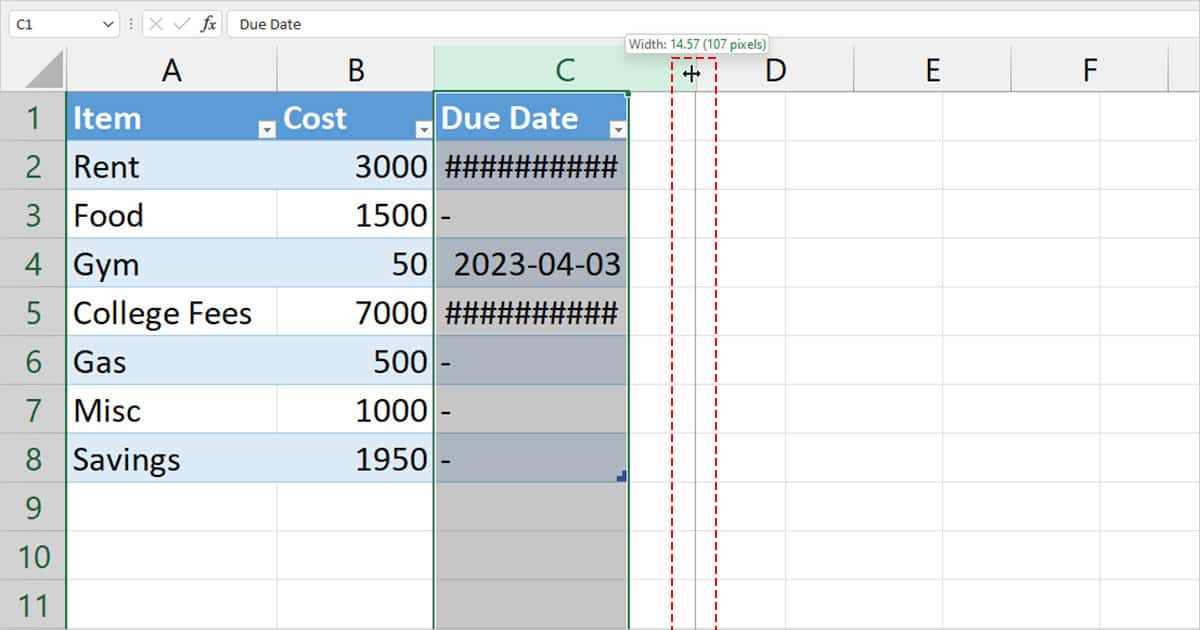Select the cost cell '1500'
1200x630 pixels.
[x=356, y=214]
